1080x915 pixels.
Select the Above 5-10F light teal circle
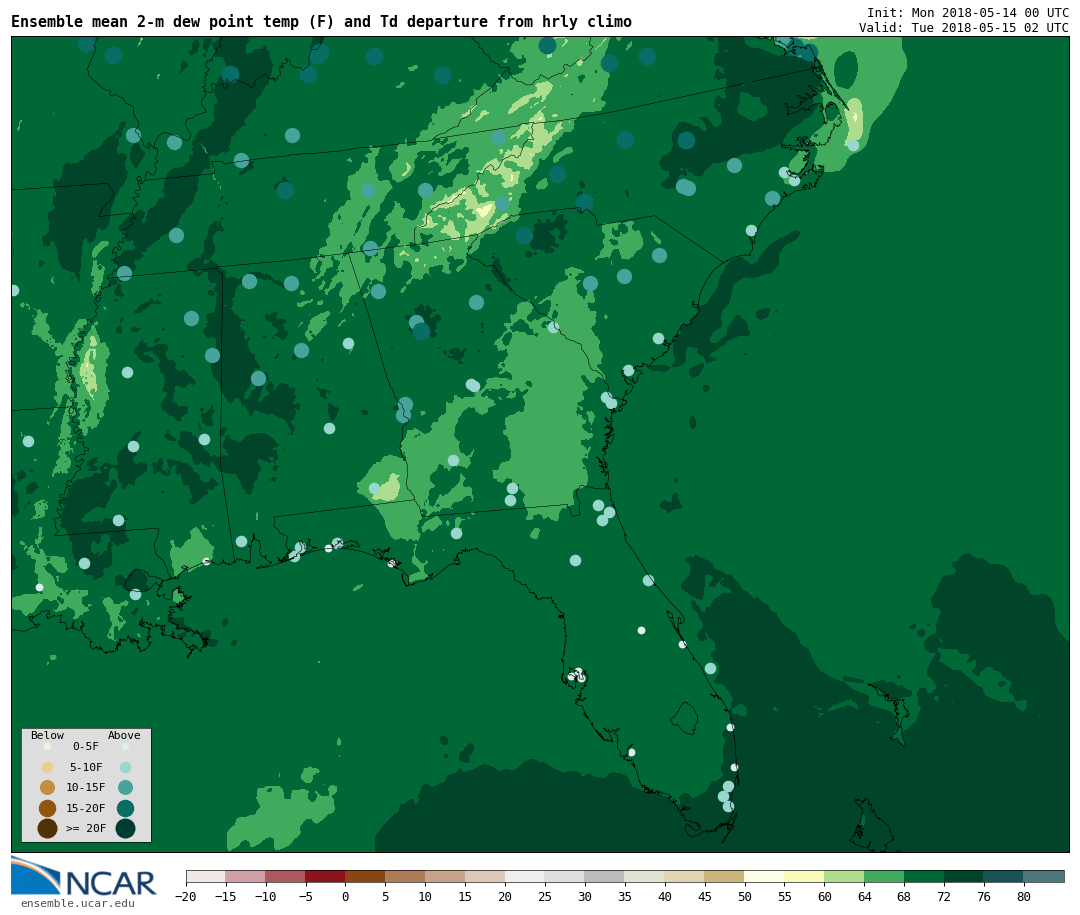point(125,767)
